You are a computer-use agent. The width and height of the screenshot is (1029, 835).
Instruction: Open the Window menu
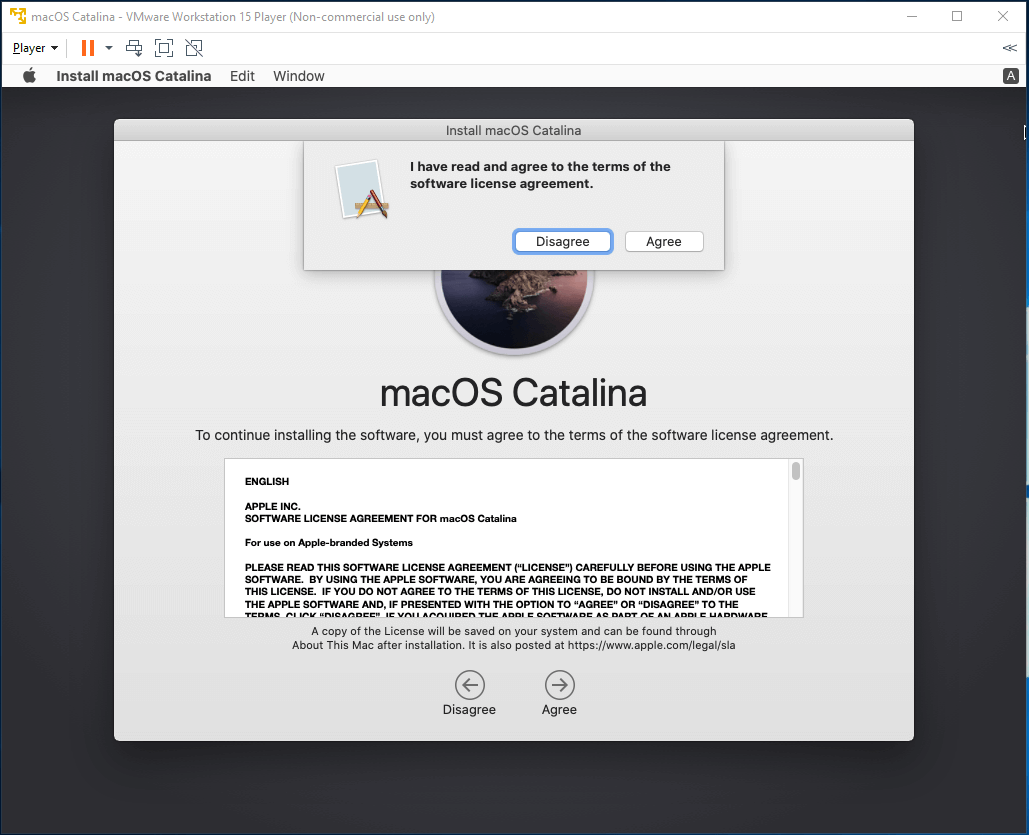click(x=299, y=76)
